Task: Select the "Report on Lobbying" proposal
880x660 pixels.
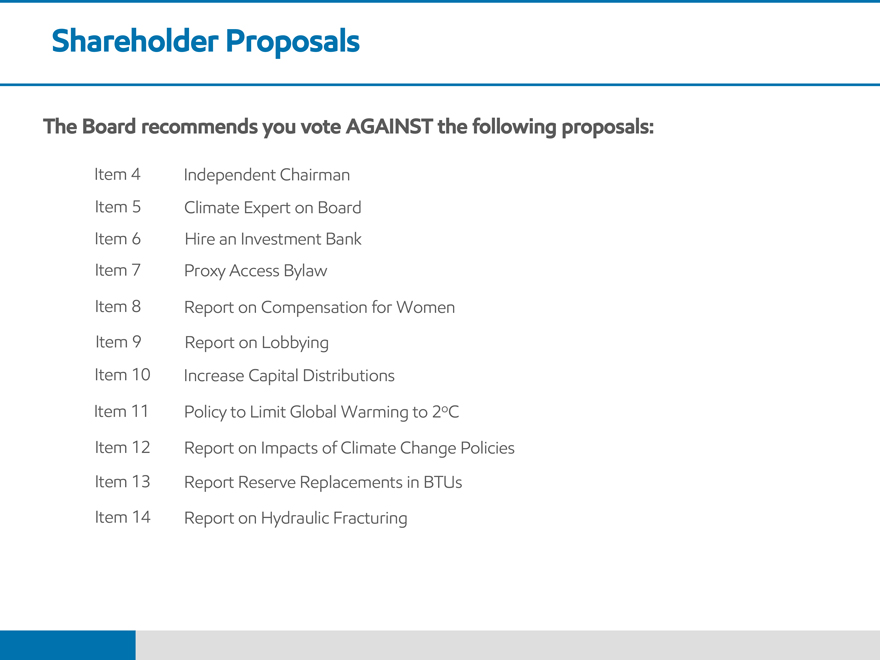Action: [x=256, y=342]
